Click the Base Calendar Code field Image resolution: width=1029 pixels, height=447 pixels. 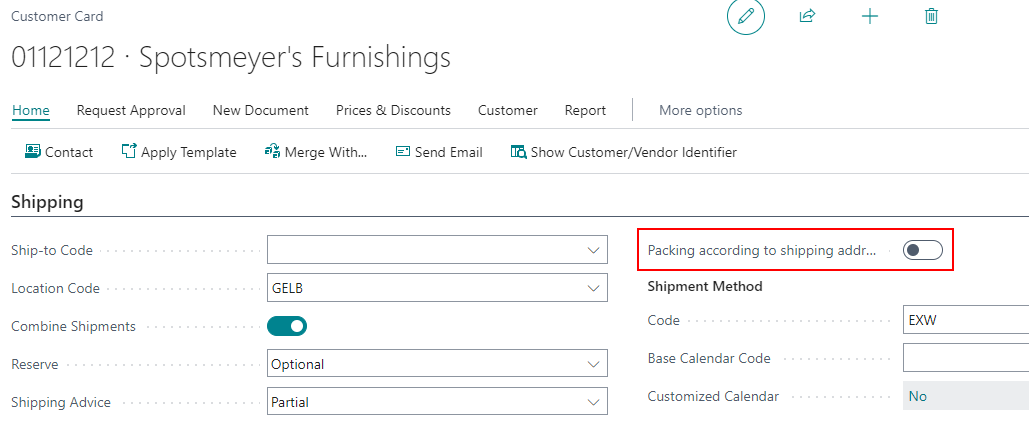pos(965,358)
